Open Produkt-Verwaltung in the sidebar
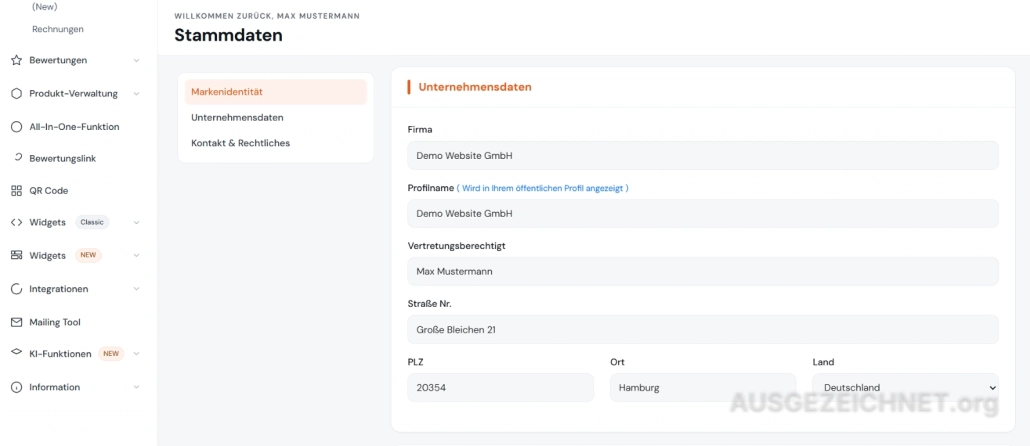The width and height of the screenshot is (1030, 446). click(74, 94)
